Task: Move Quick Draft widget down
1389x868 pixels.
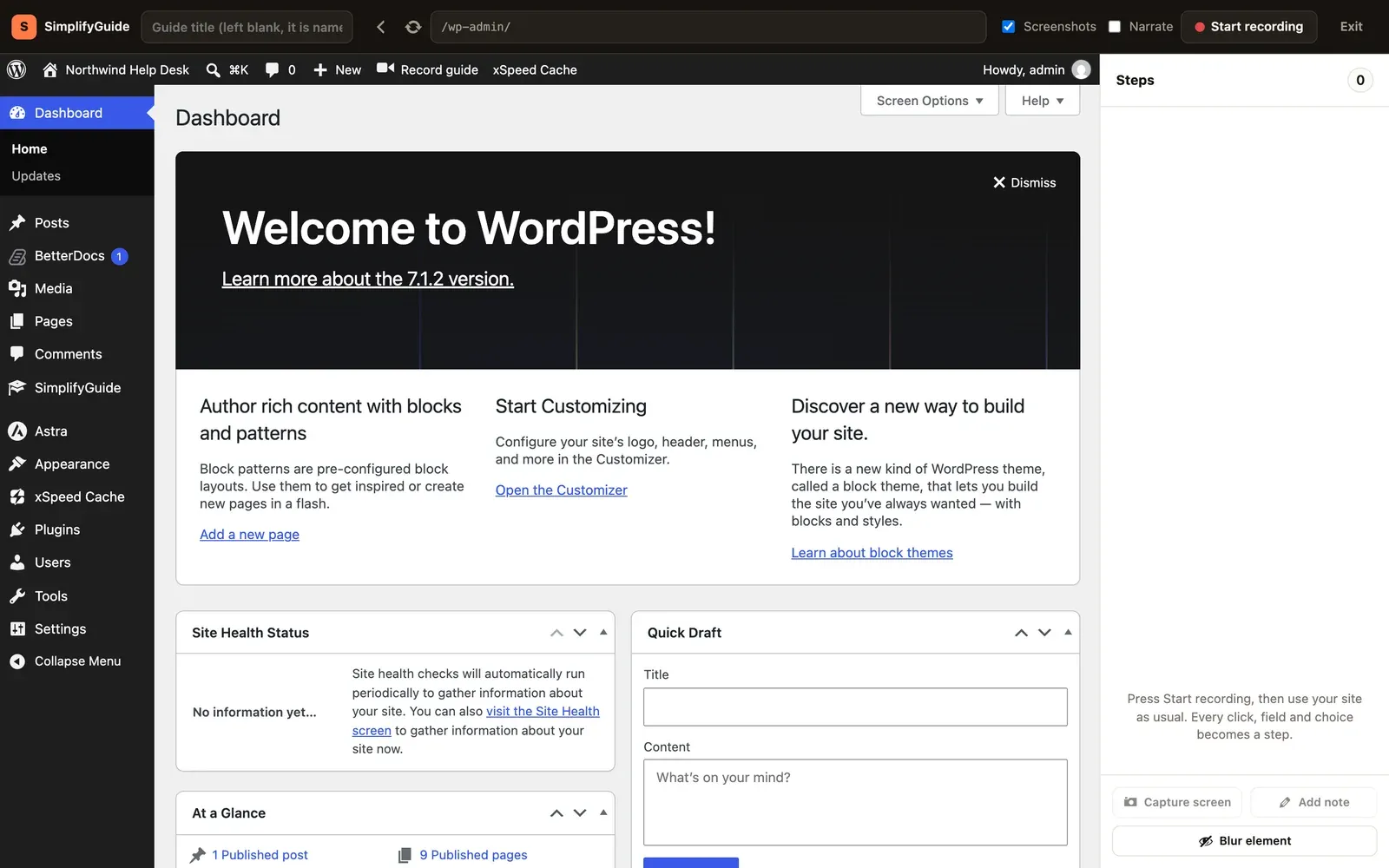Action: click(1045, 633)
